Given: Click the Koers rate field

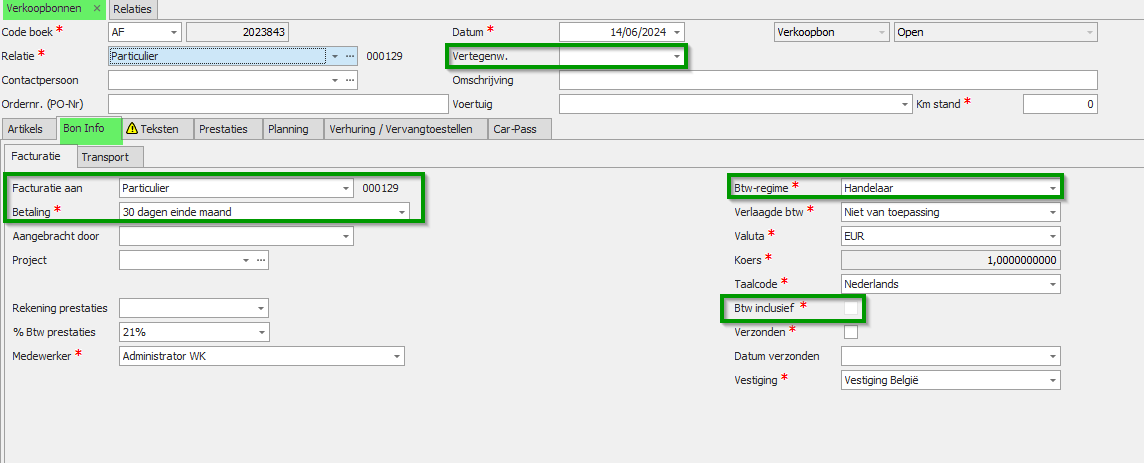Looking at the screenshot, I should tap(951, 260).
